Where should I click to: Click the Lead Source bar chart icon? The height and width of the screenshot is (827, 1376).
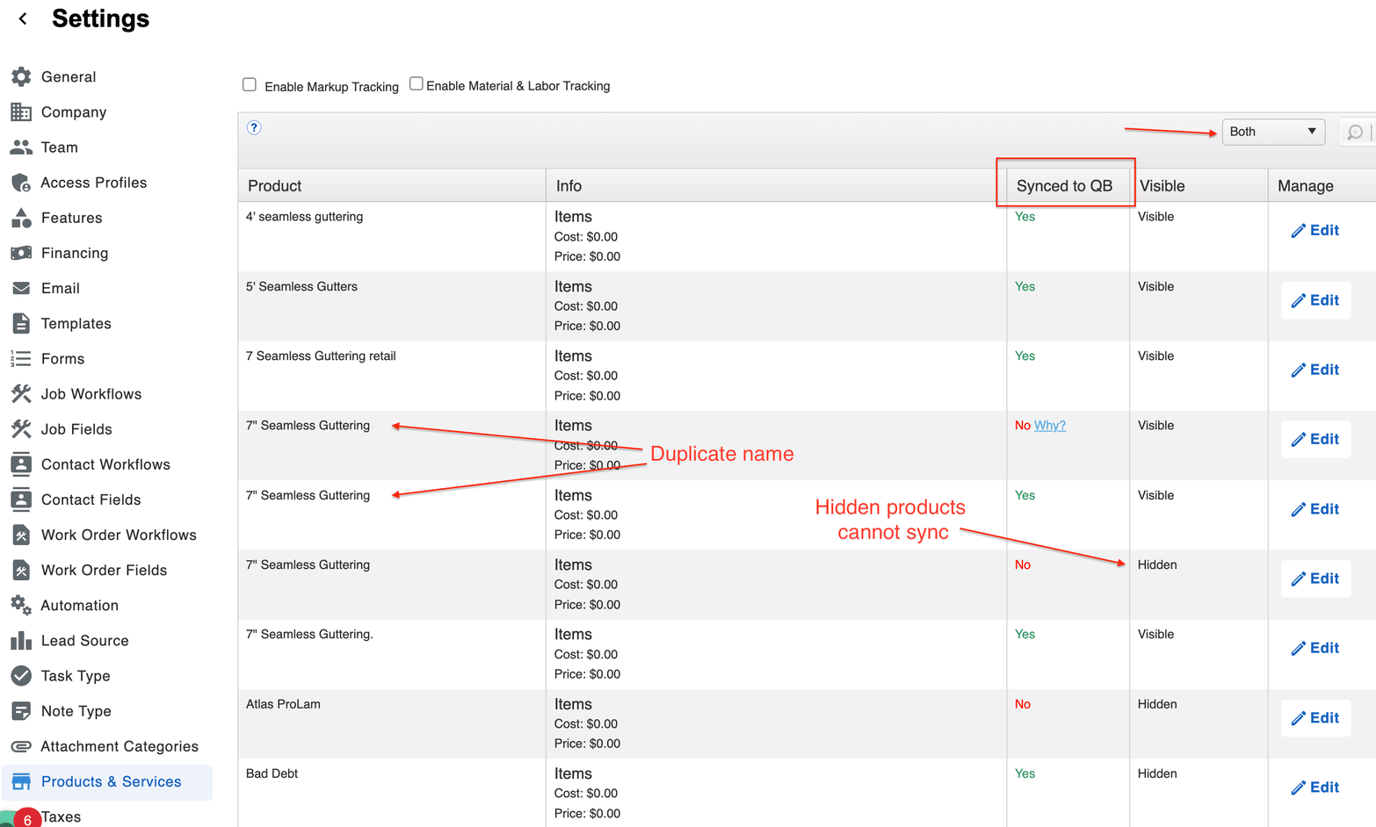click(x=21, y=641)
